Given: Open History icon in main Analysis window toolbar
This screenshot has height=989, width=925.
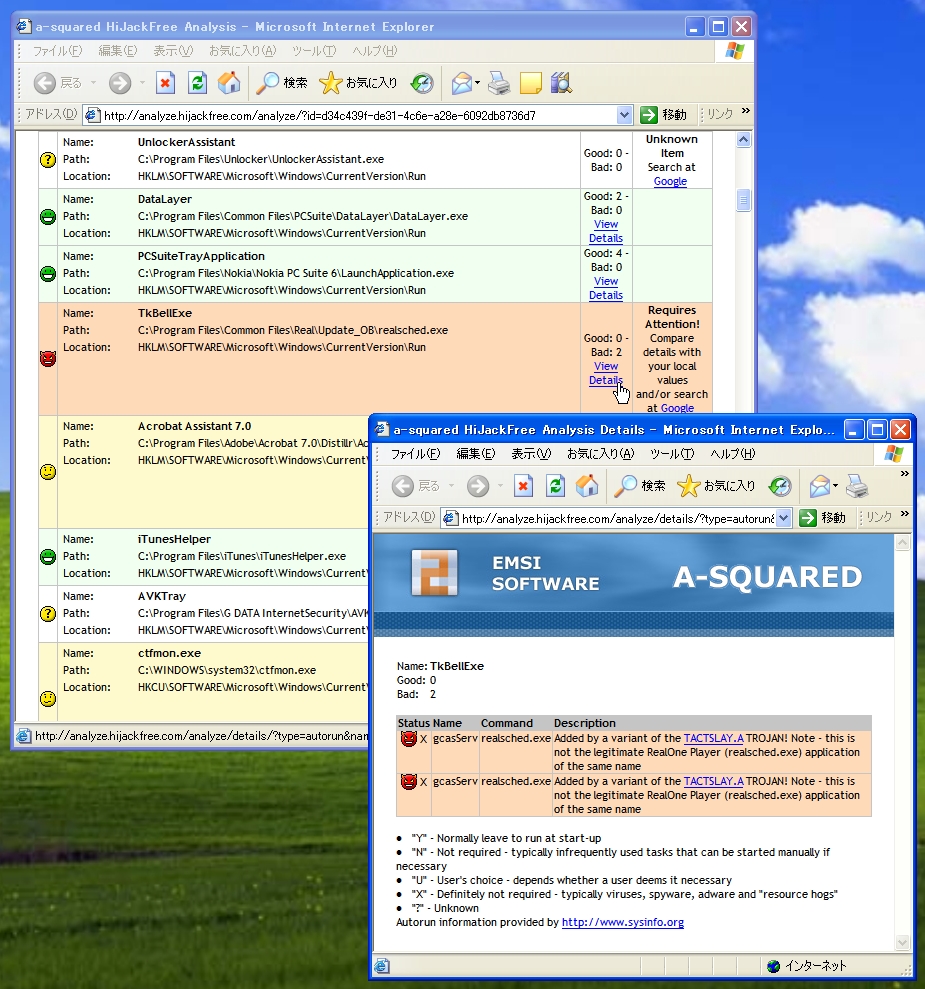Looking at the screenshot, I should pos(422,83).
